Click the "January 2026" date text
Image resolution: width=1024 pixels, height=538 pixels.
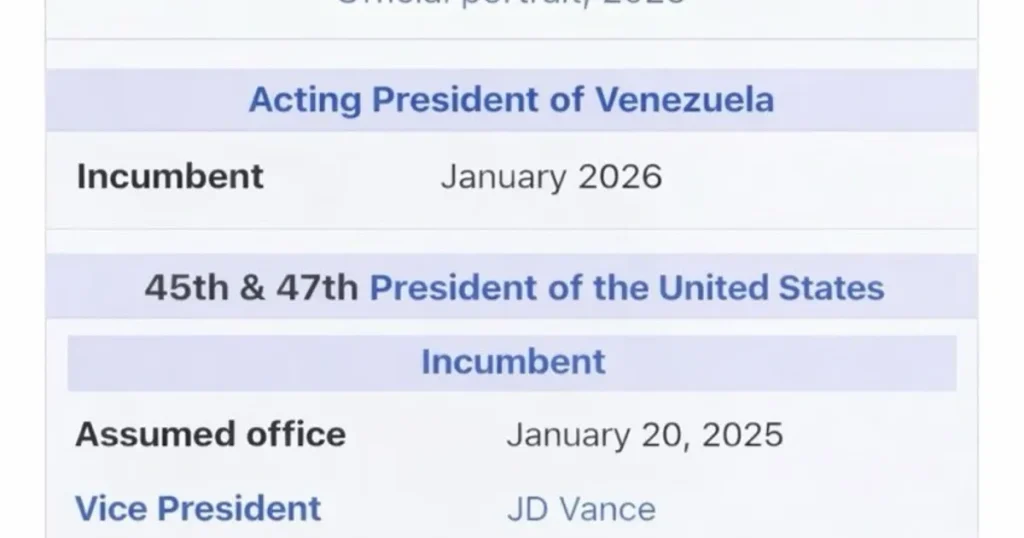click(551, 177)
